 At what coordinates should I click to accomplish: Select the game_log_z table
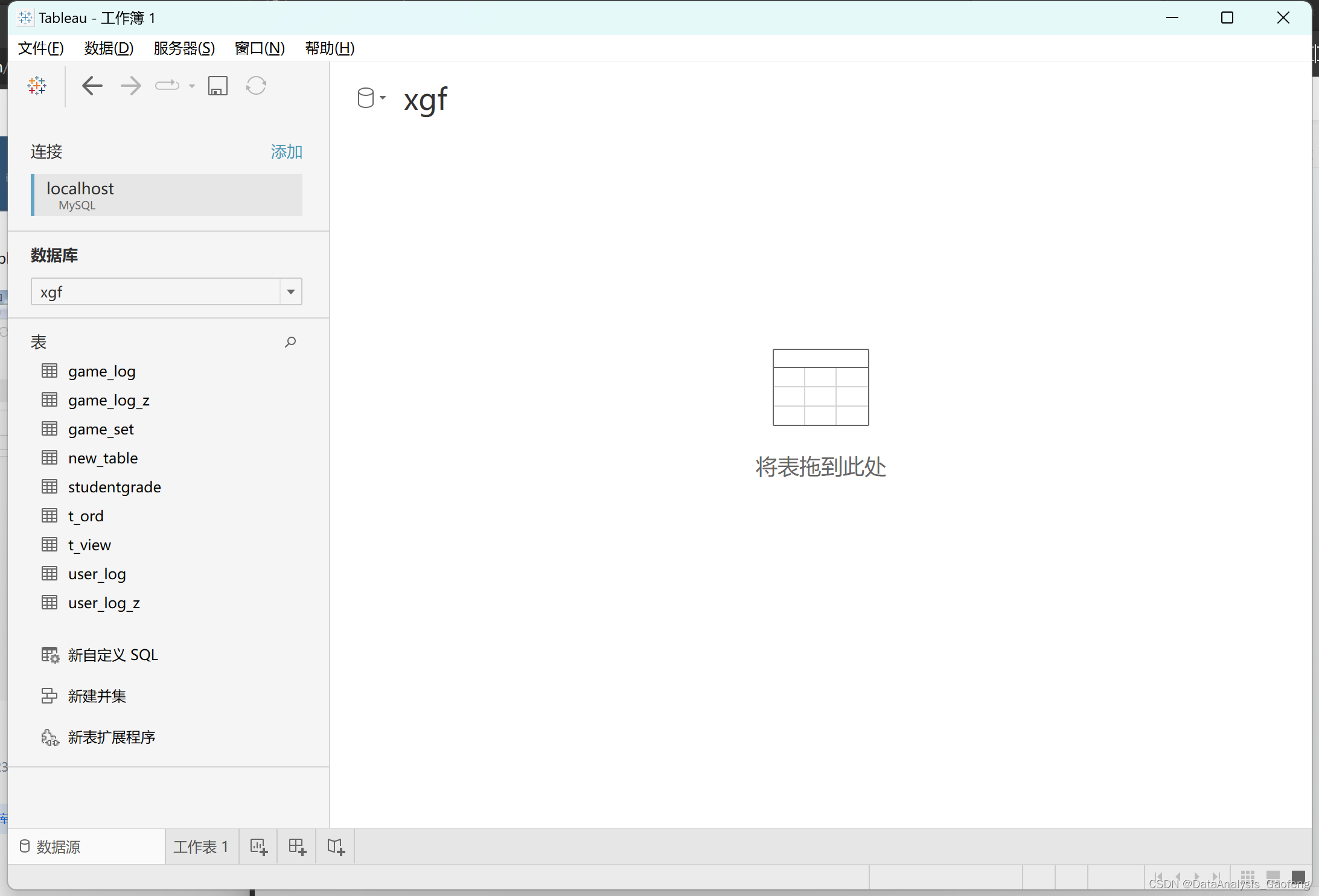click(109, 400)
